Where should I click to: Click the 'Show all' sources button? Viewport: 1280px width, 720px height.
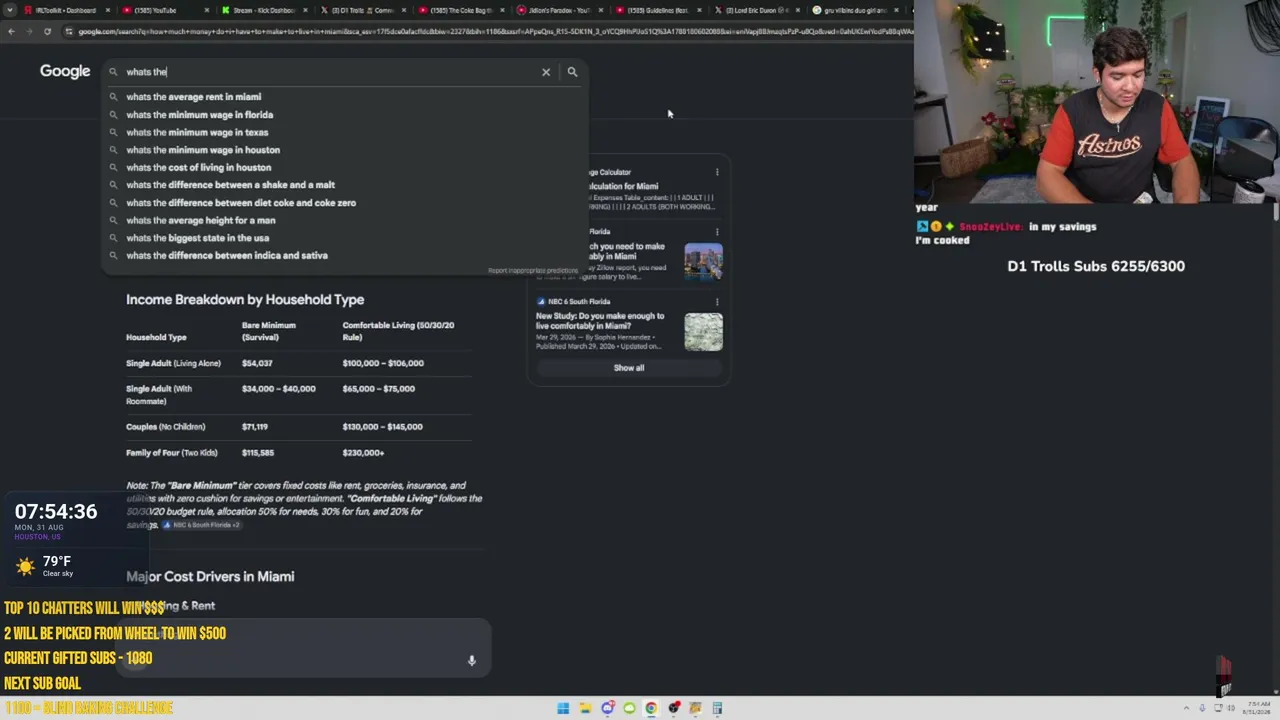pos(629,368)
